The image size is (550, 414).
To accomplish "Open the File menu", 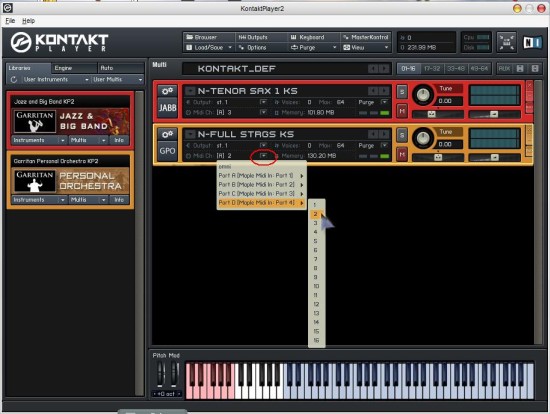I will (x=10, y=21).
